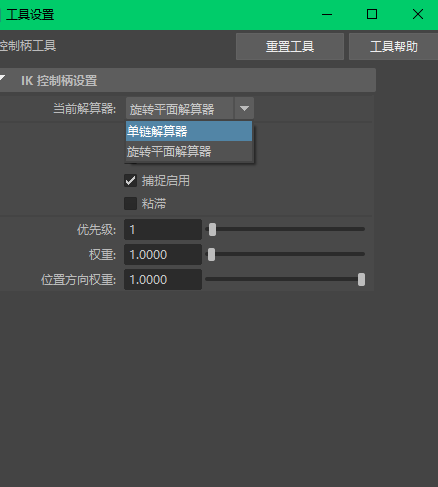This screenshot has width=438, height=487.
Task: Choose 旋转平面解算器 list option
Action: click(x=189, y=152)
